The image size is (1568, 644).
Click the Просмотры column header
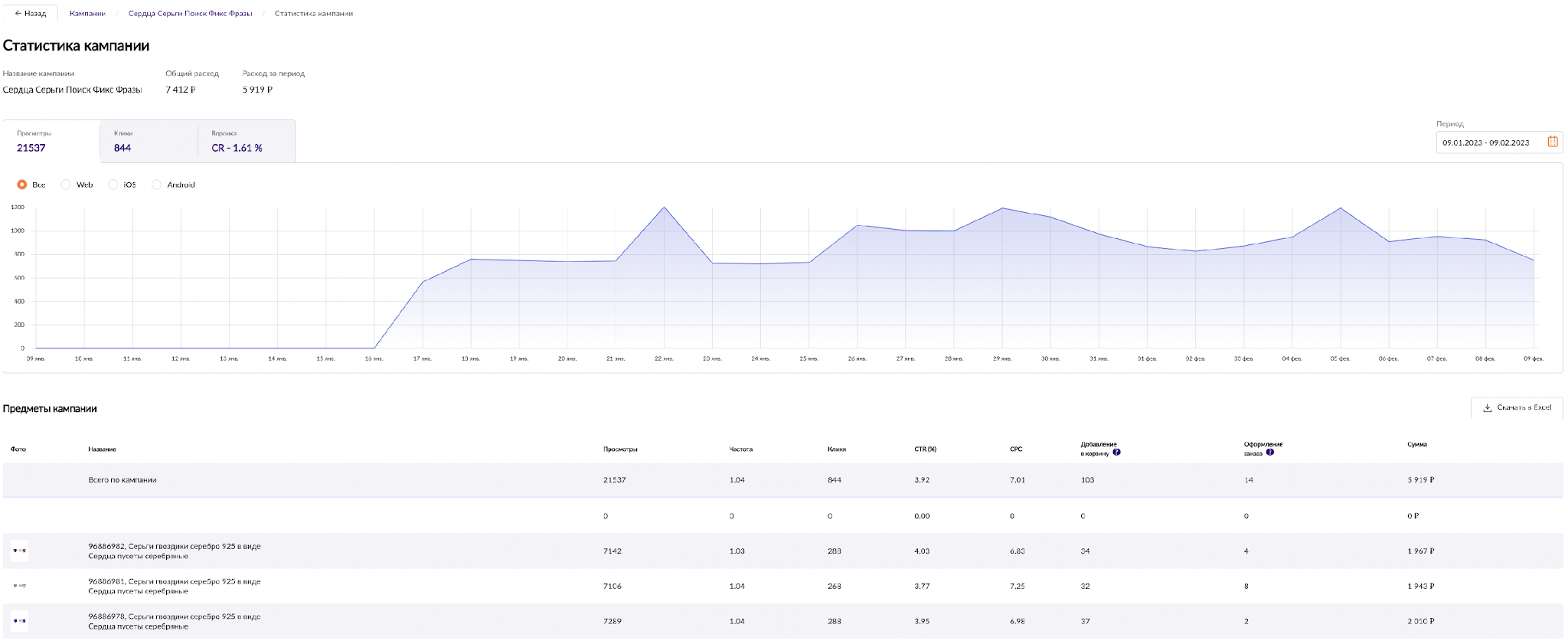pyautogui.click(x=620, y=449)
